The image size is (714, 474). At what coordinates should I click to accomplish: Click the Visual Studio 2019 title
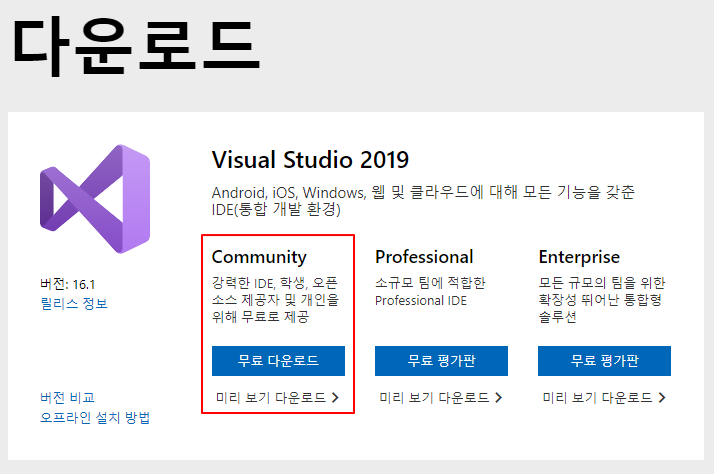(310, 160)
